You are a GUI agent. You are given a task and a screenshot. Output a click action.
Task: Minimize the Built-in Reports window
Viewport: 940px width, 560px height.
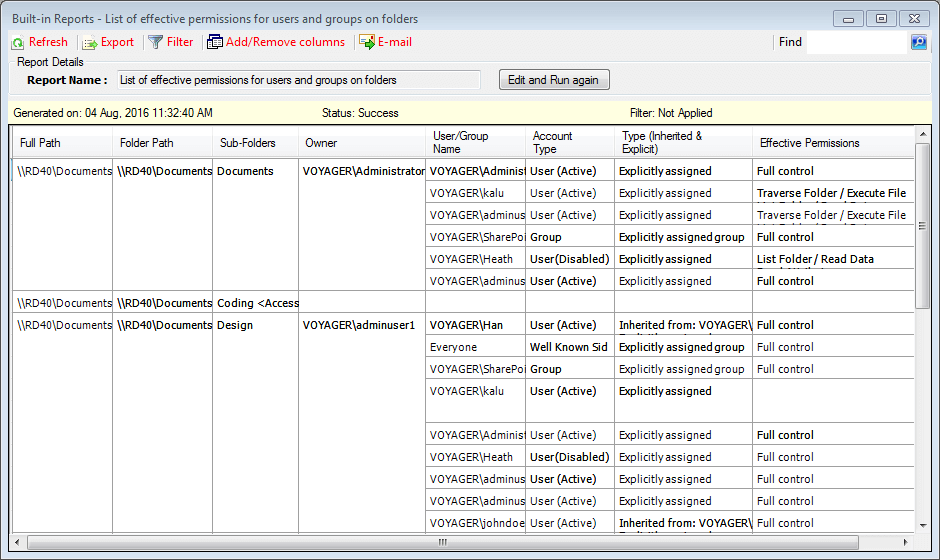tap(848, 19)
